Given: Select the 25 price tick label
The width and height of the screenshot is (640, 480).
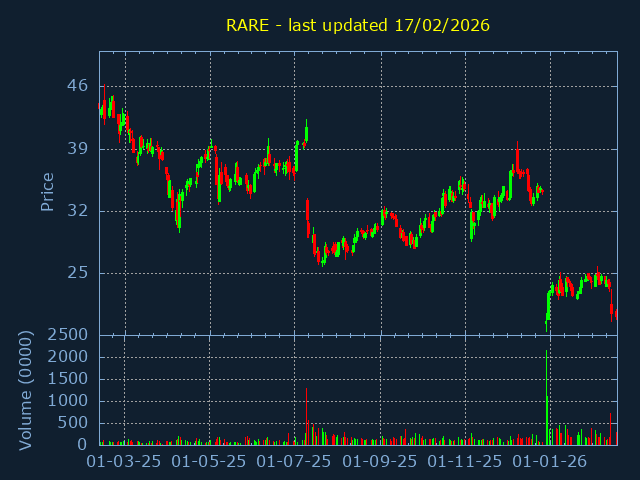Looking at the screenshot, I should click(77, 273).
